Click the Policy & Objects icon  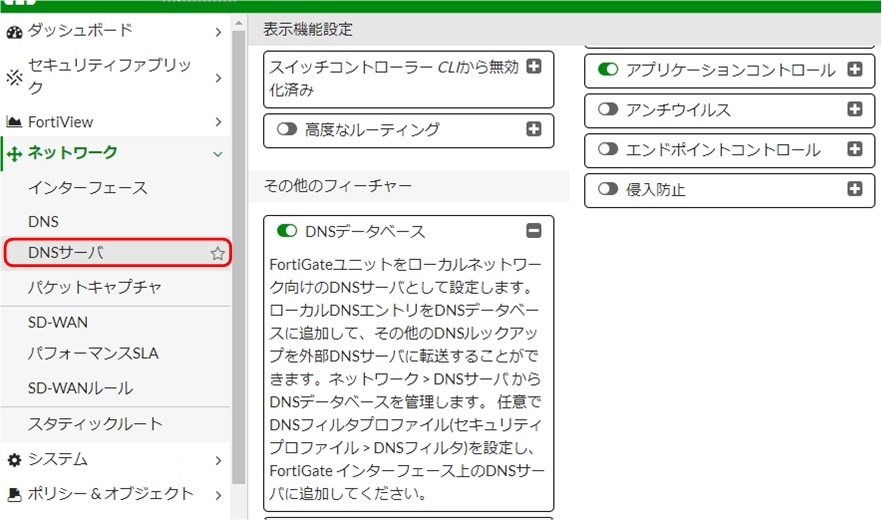click(14, 495)
